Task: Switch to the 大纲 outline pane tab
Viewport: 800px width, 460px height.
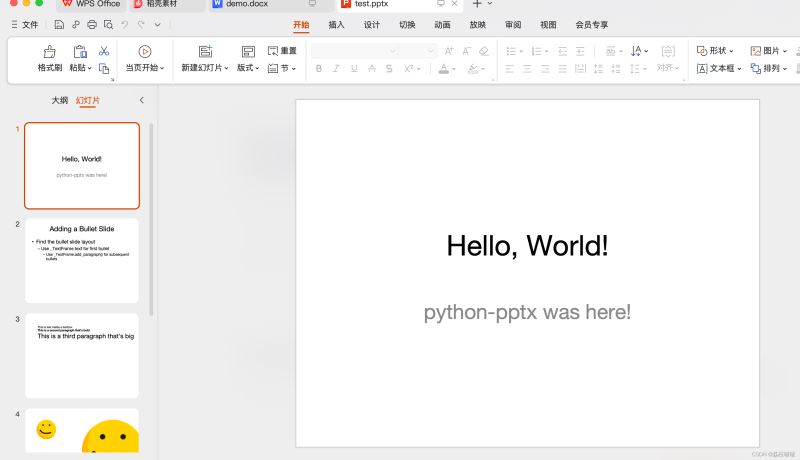Action: tap(60, 100)
